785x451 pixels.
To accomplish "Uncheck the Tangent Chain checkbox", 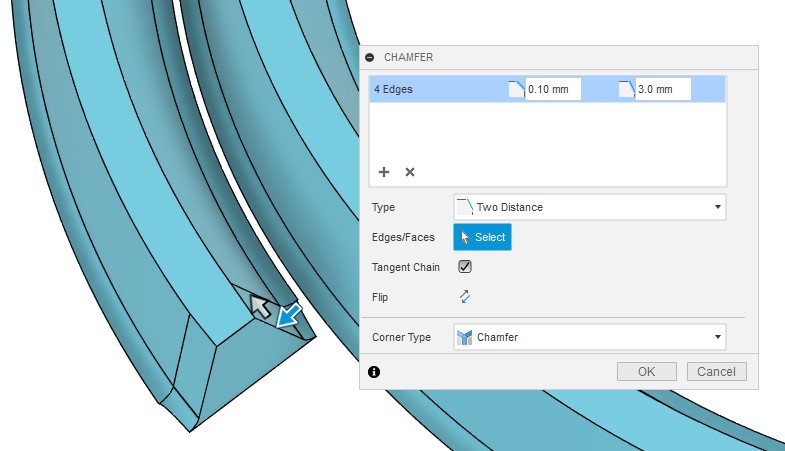I will pyautogui.click(x=465, y=267).
